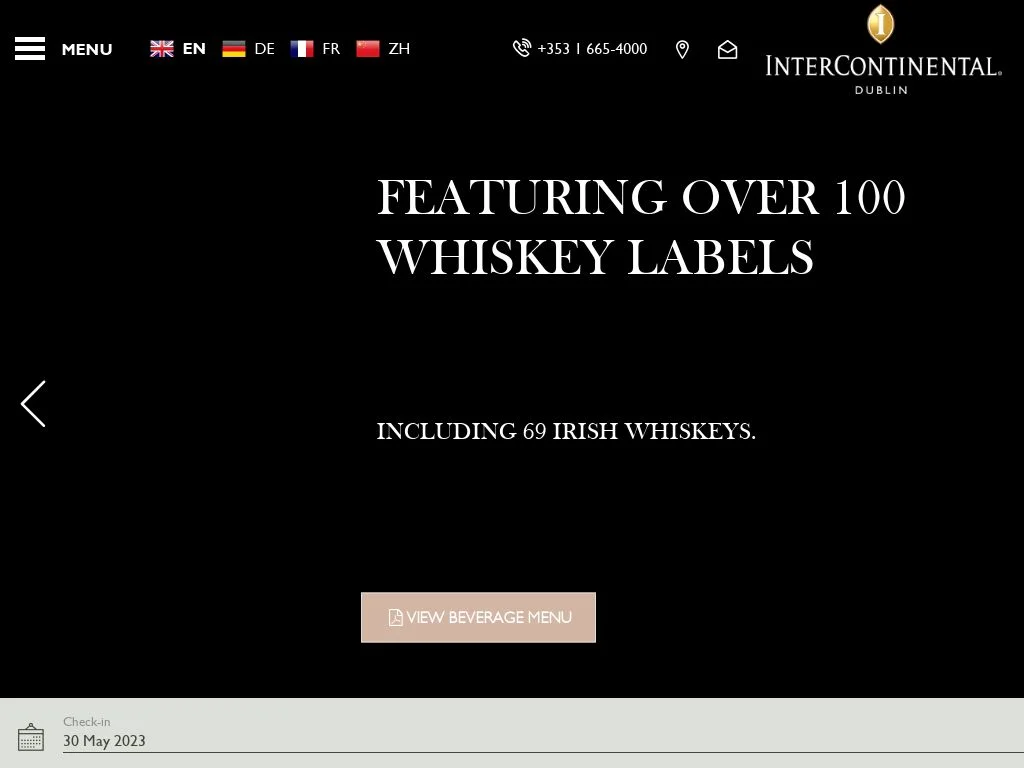Click the UK flag icon
This screenshot has height=768, width=1024.
tap(162, 49)
